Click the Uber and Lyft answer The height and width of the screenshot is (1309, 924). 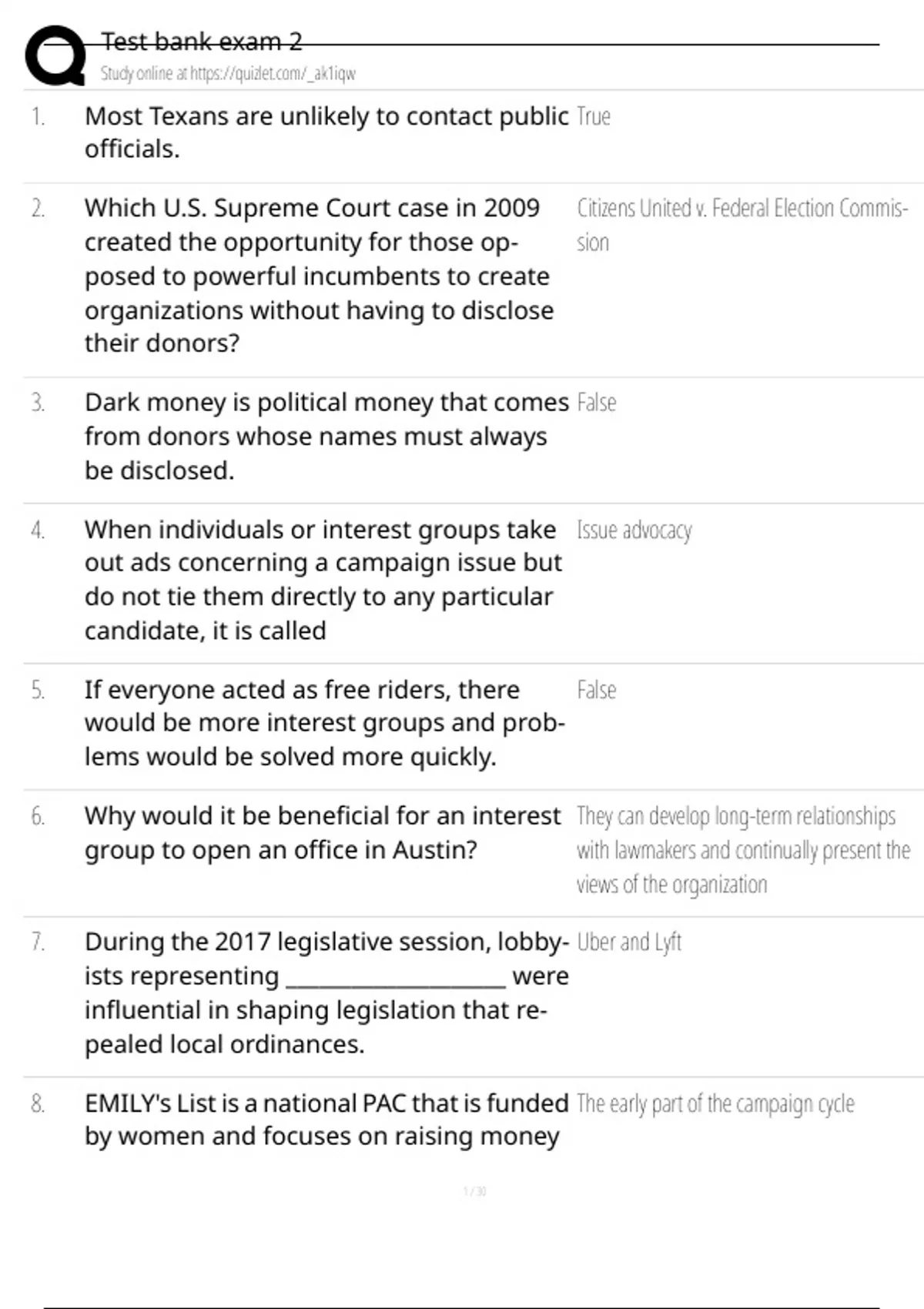(x=629, y=942)
